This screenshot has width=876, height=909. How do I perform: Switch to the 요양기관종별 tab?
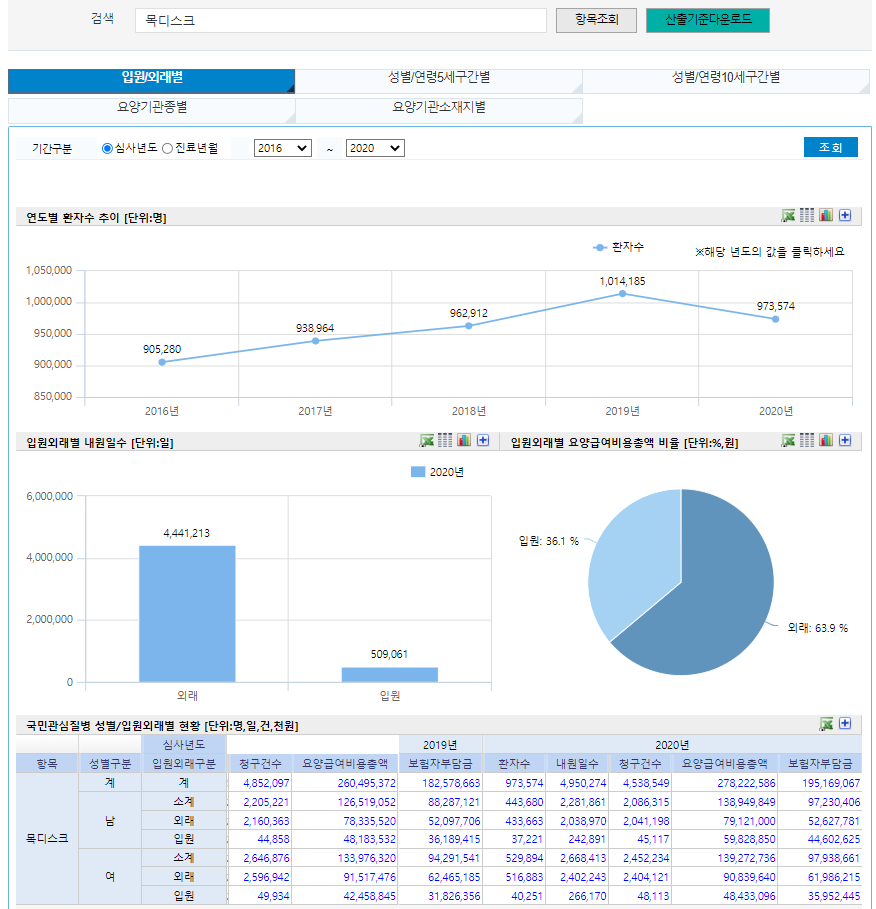(x=151, y=111)
